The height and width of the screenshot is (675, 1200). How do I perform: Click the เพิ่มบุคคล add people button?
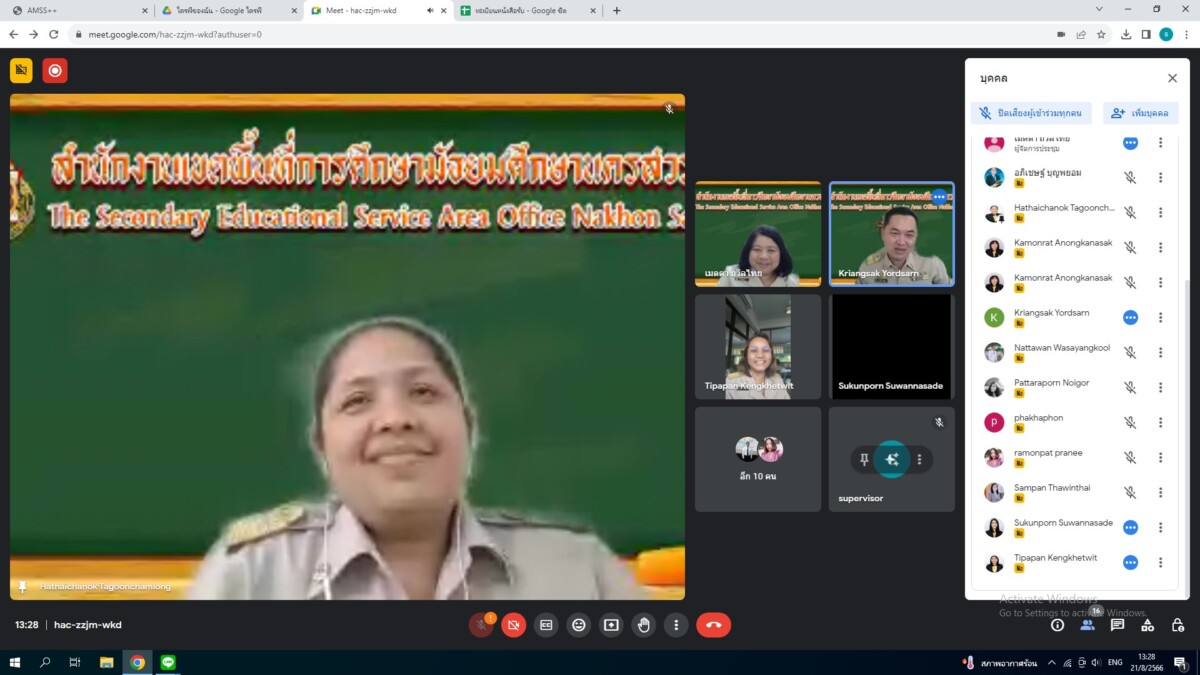point(1140,113)
